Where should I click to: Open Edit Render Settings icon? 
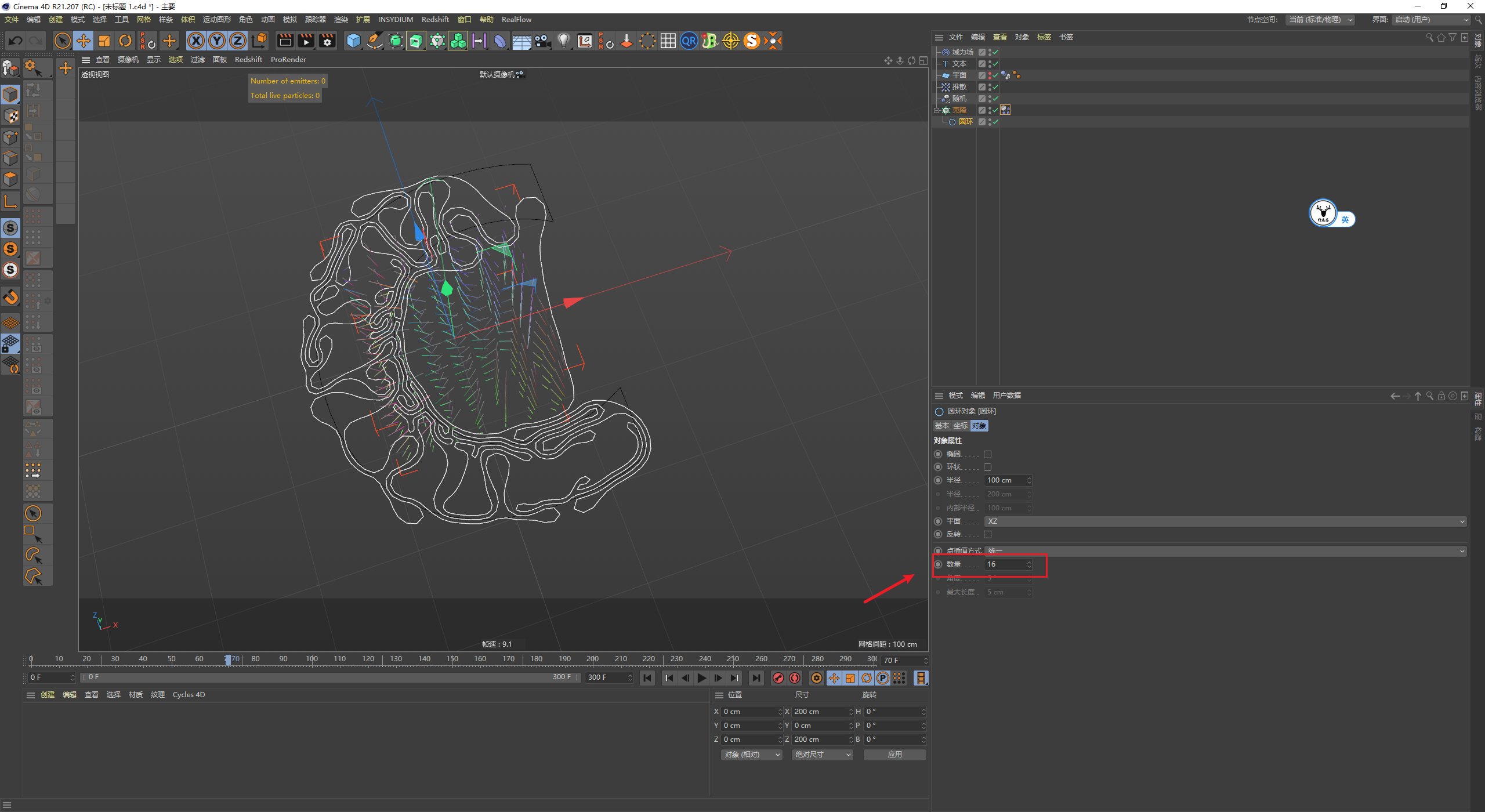[x=327, y=41]
